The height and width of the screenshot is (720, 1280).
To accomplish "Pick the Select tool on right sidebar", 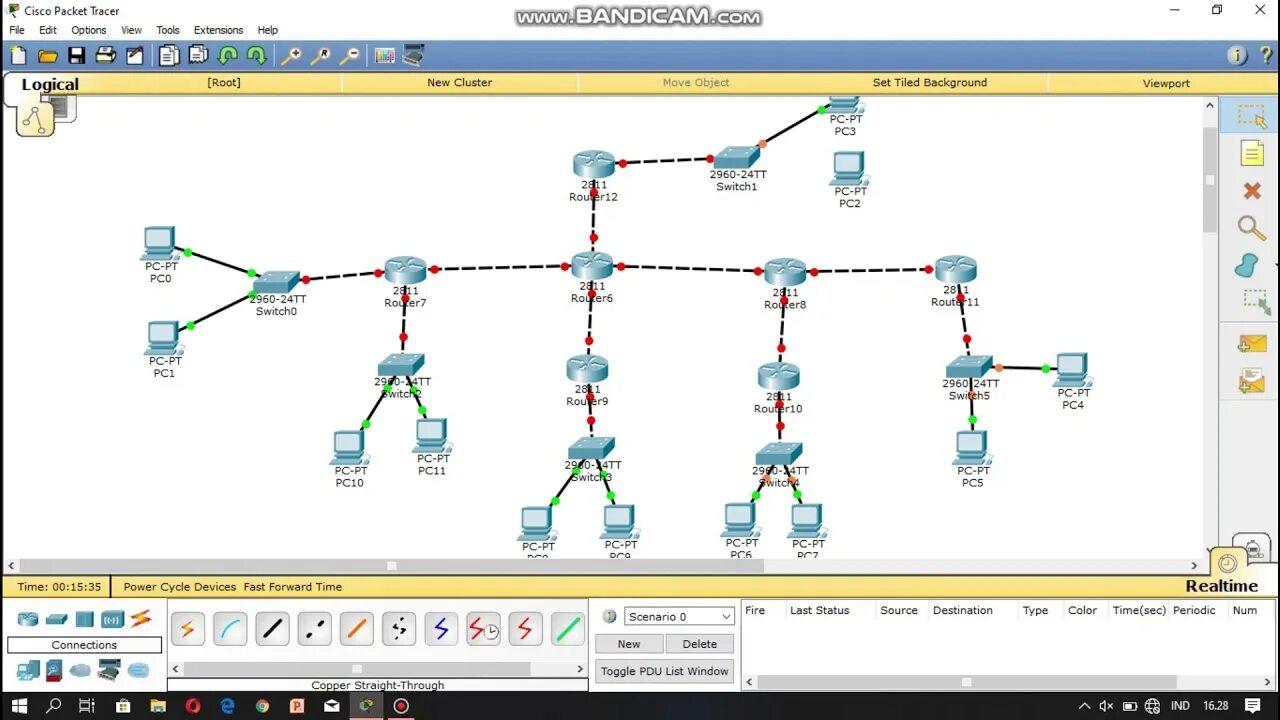I will [x=1252, y=115].
